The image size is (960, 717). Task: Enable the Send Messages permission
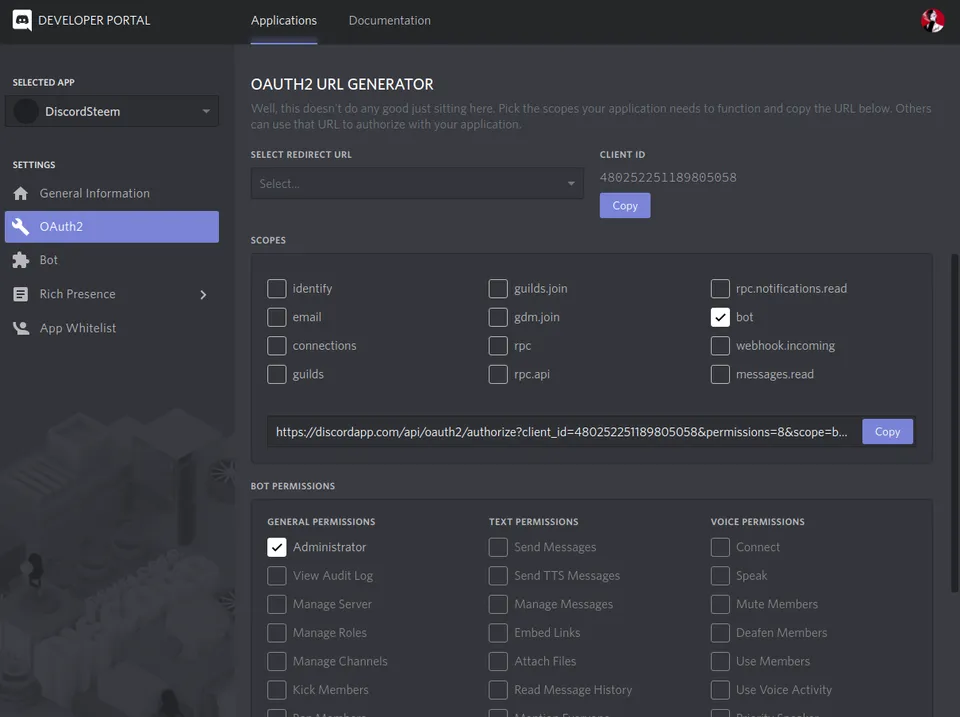pyautogui.click(x=498, y=547)
